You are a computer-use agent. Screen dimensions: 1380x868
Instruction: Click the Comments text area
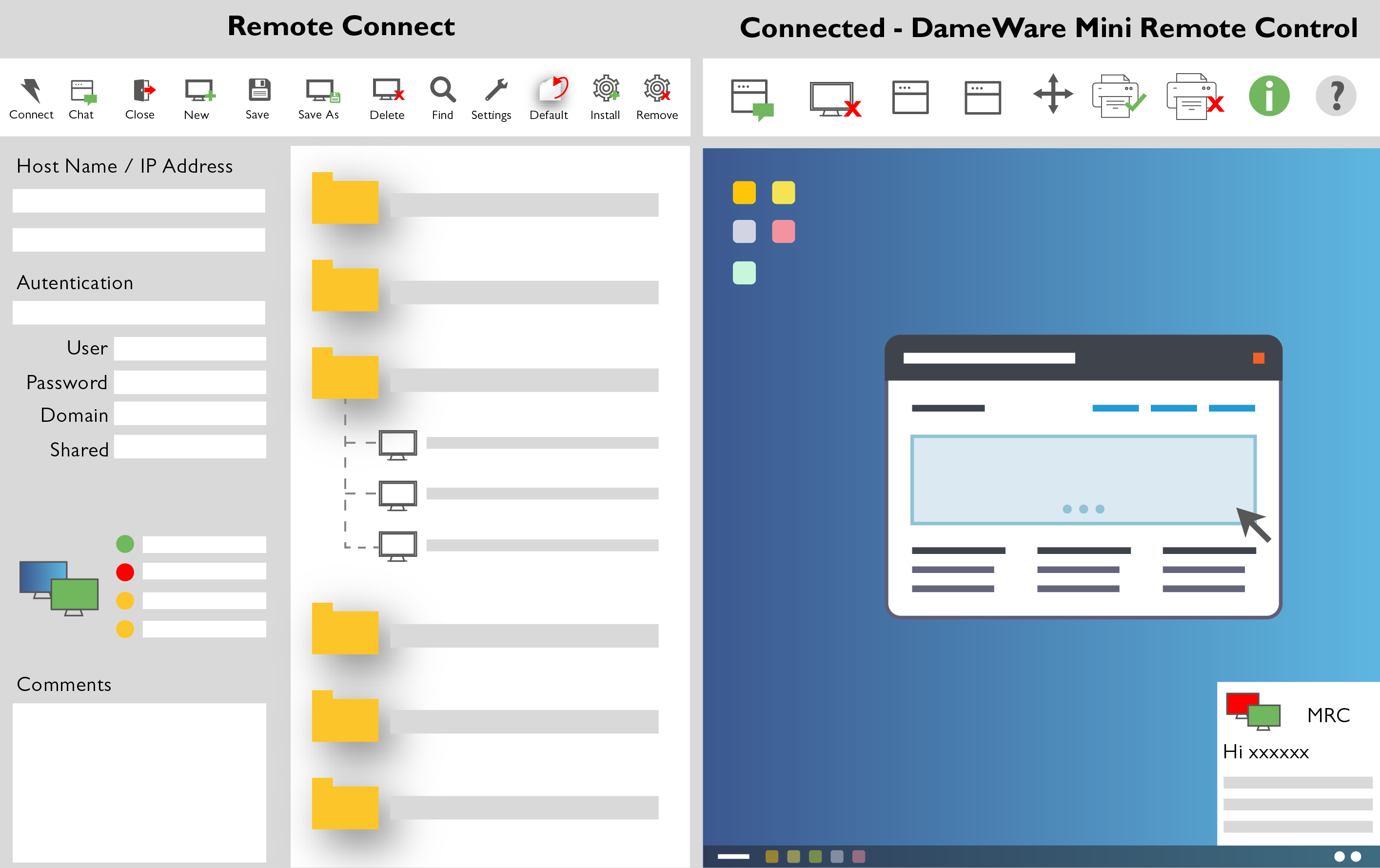click(139, 783)
